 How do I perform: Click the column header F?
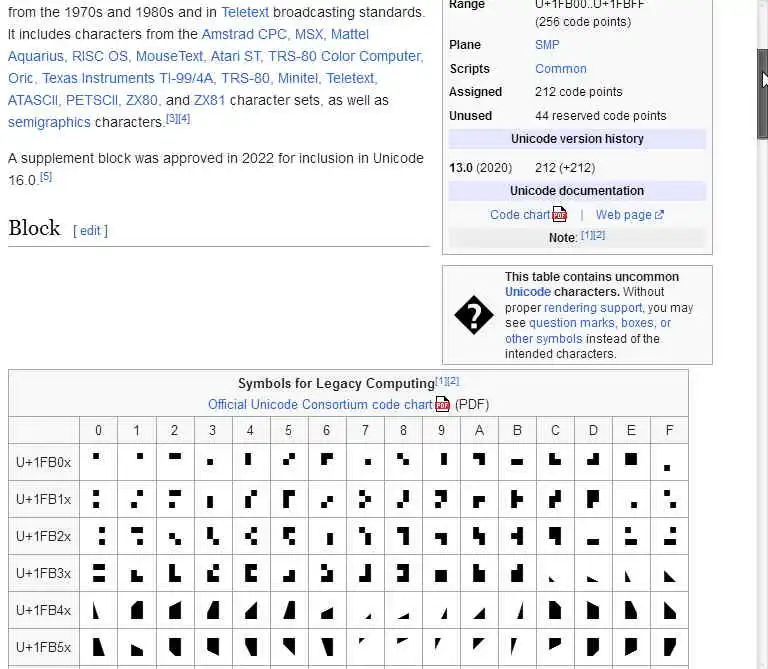click(x=669, y=430)
